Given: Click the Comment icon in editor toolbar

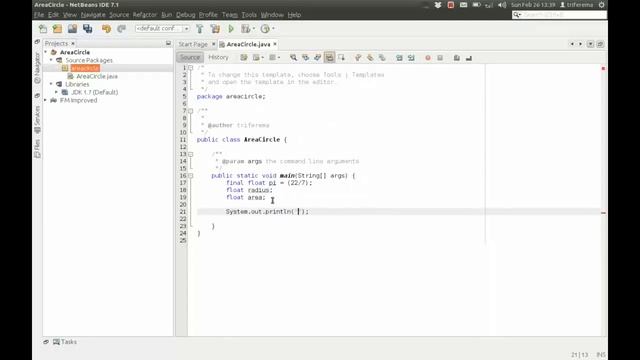Looking at the screenshot, I should (457, 58).
